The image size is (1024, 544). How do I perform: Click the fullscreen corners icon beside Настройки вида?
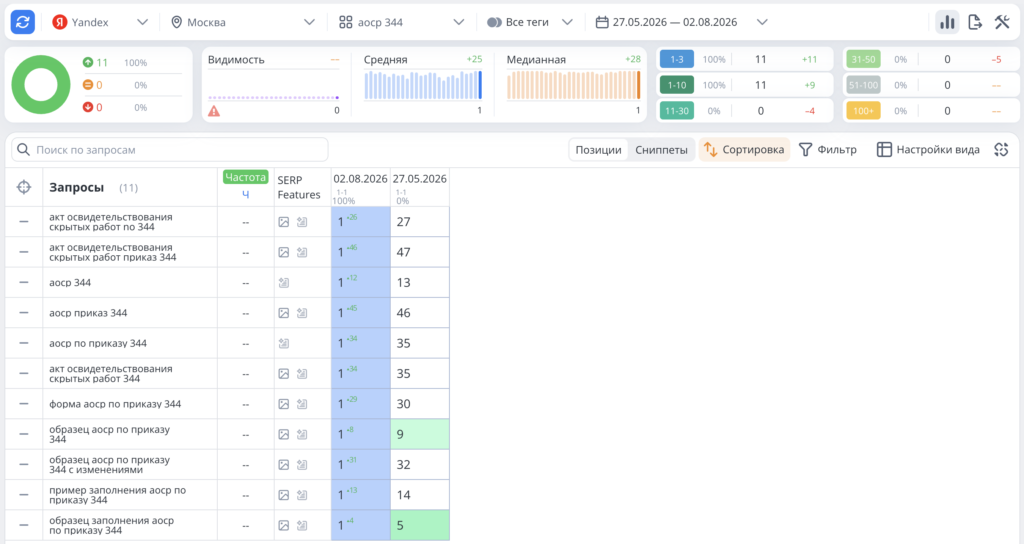click(x=1001, y=150)
